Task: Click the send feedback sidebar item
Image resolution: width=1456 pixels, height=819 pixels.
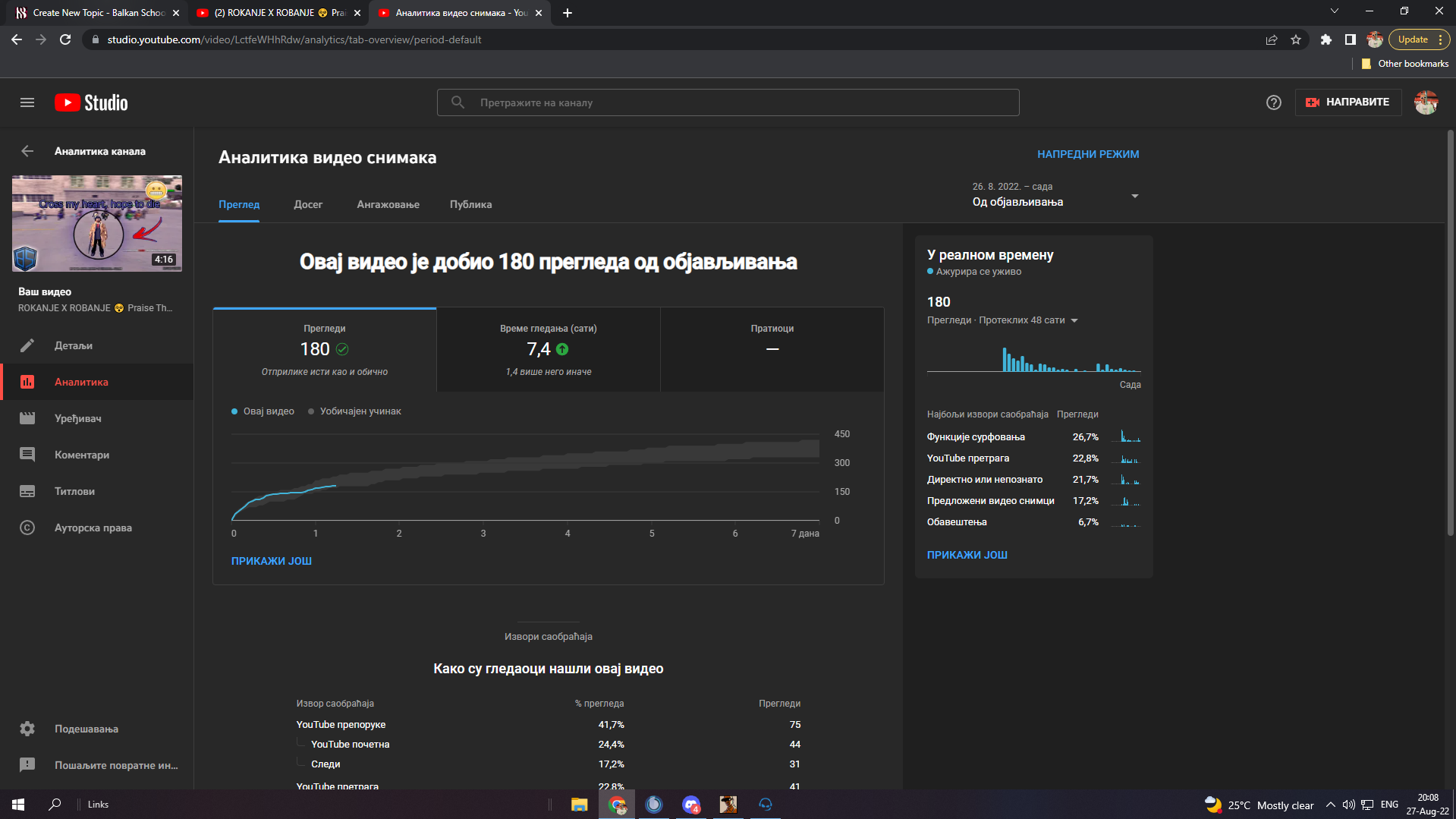Action: [97, 765]
